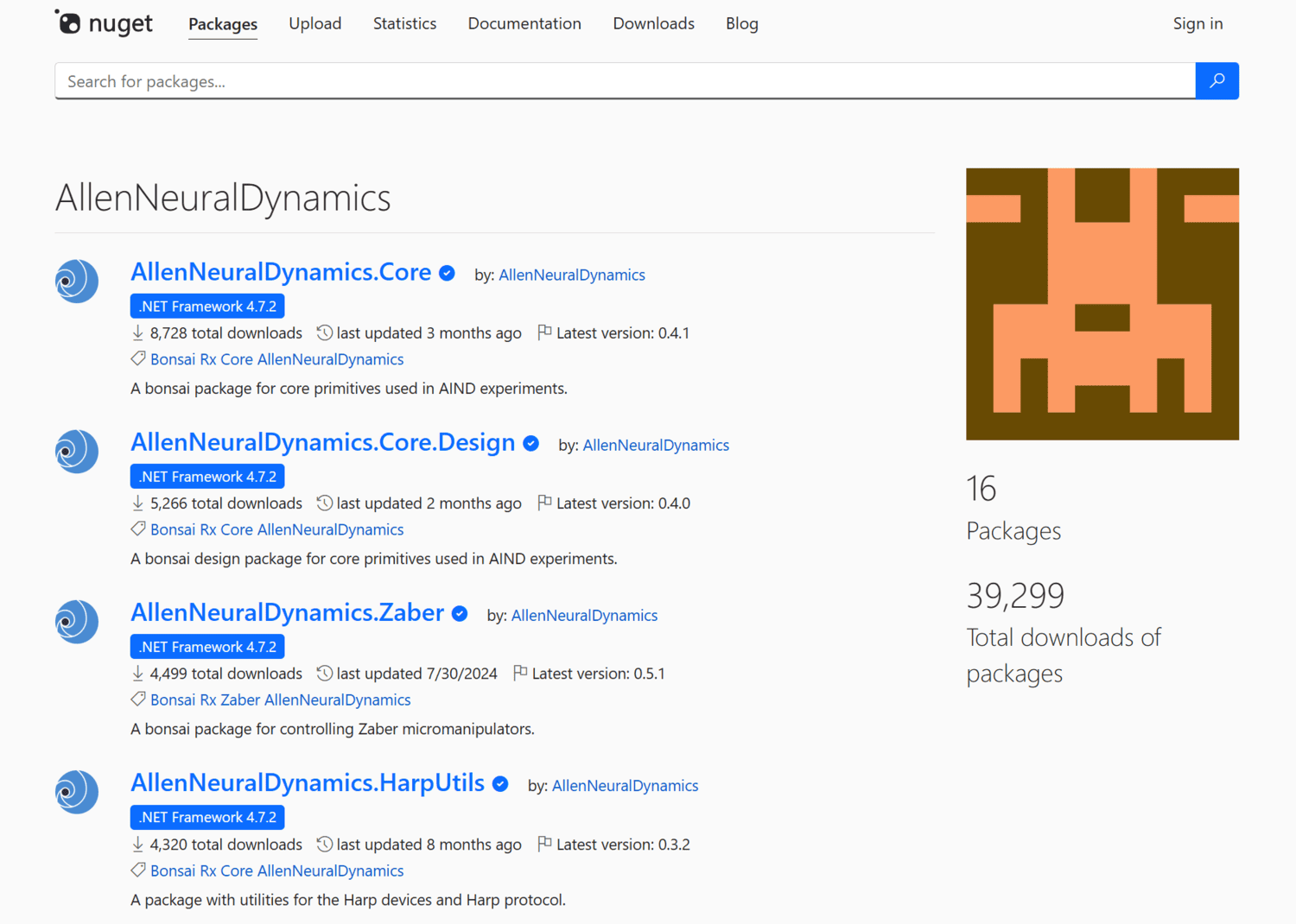This screenshot has height=924, width=1296.
Task: Click flag icon beside Latest version 0.4.1
Action: tap(544, 332)
